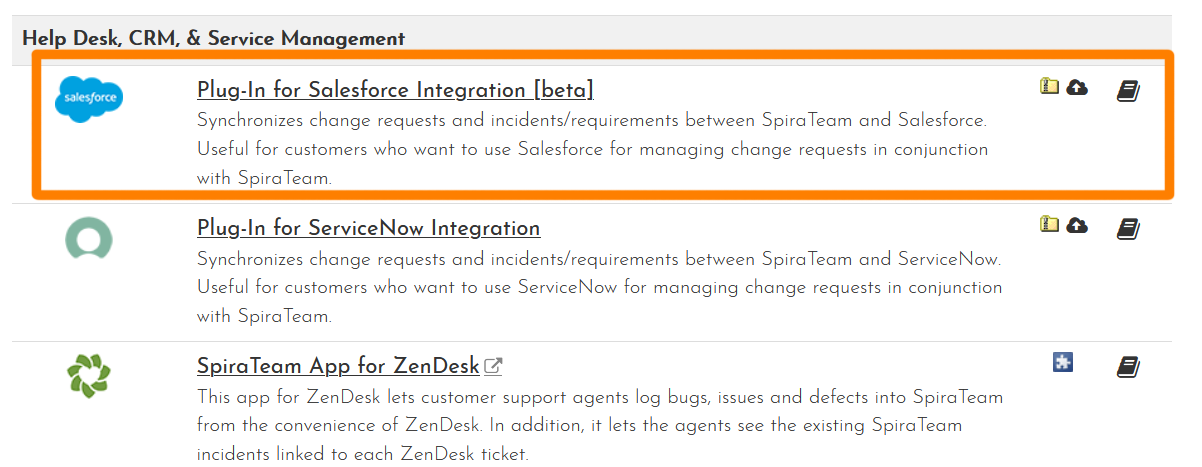This screenshot has height=467, width=1202.
Task: Click the Salesforce cloud upload icon
Action: (x=1077, y=87)
